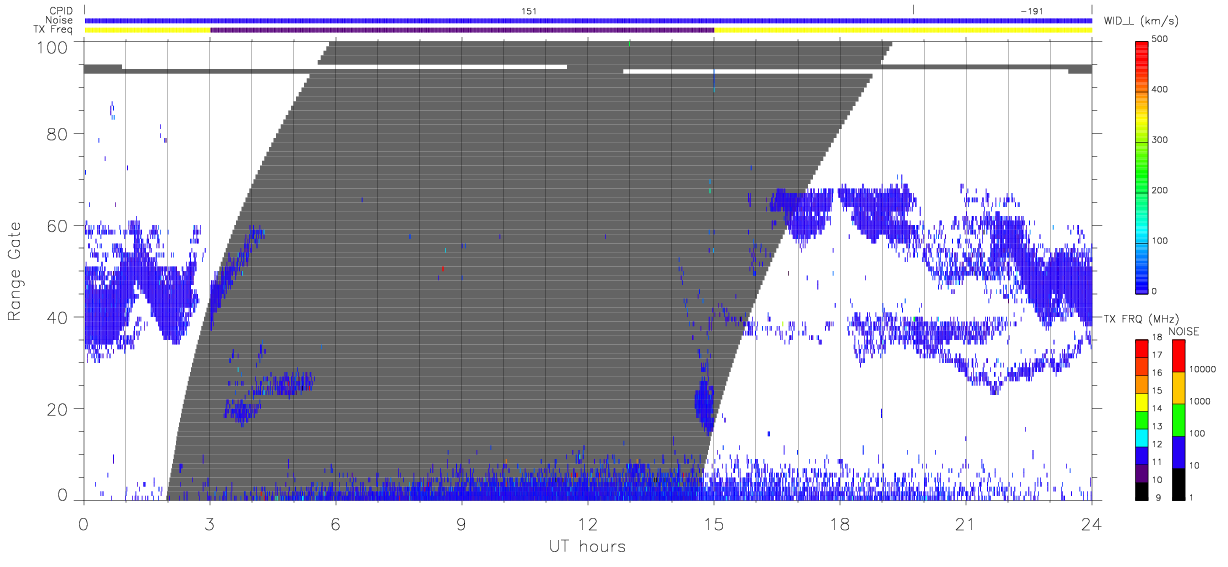Click the 10000 tick on the NOISE legend
1228x567 pixels.
(x=1203, y=369)
